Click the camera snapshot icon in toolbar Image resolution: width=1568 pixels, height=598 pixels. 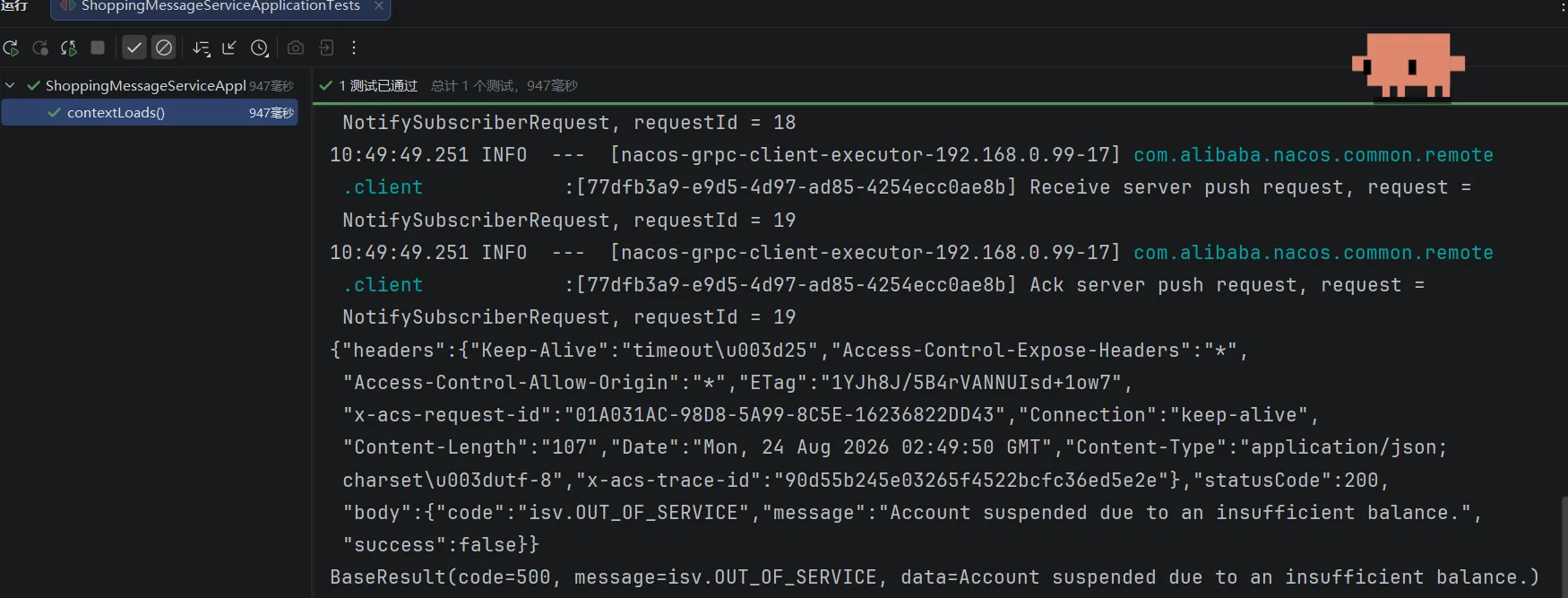click(296, 48)
